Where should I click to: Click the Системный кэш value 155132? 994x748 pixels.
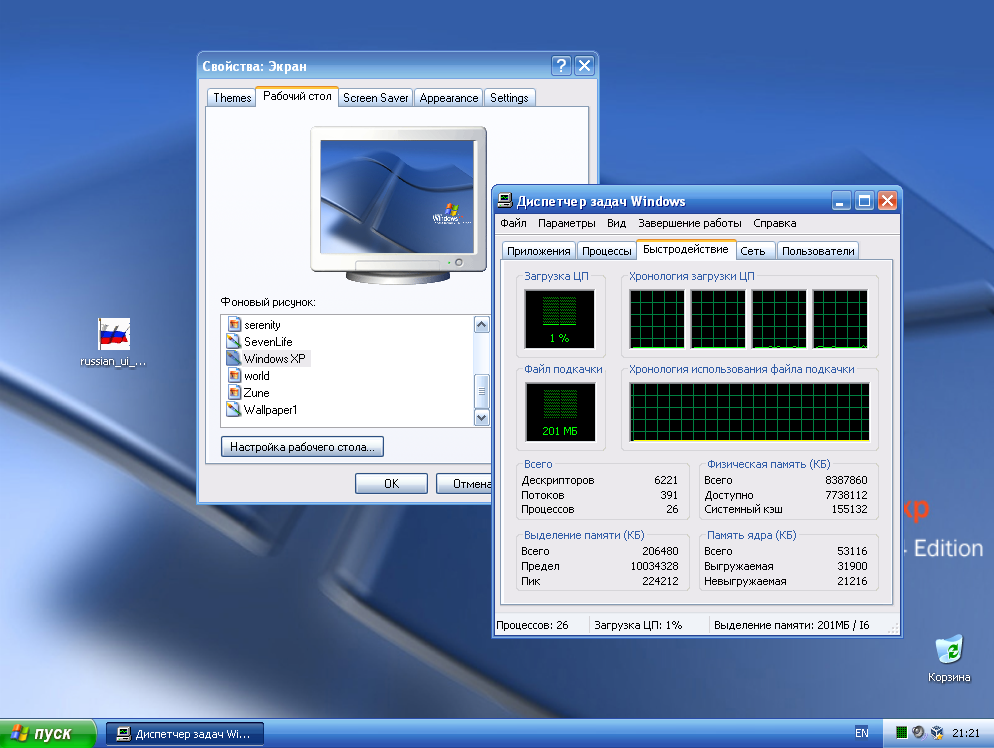coord(849,509)
